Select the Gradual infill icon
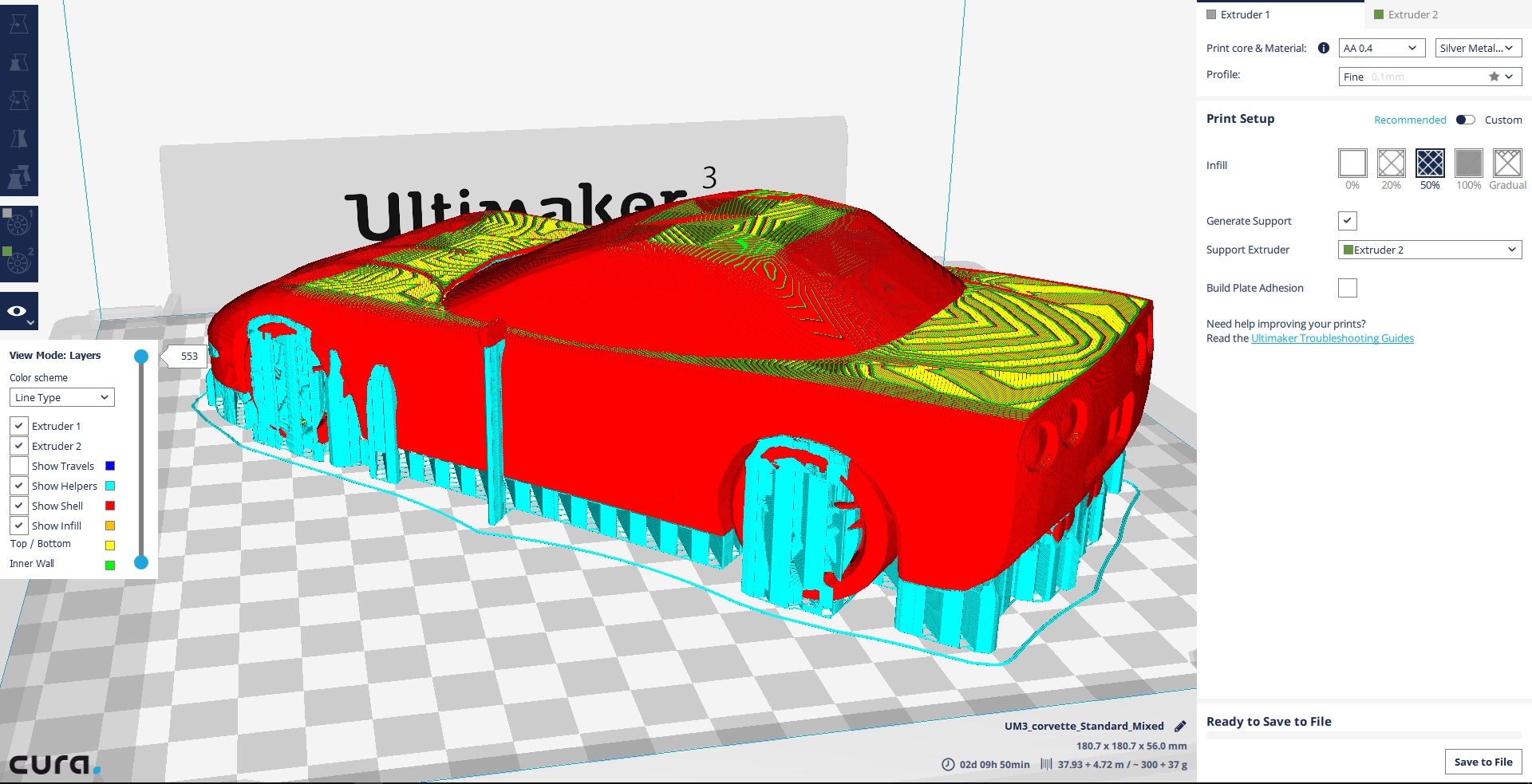The height and width of the screenshot is (784, 1532). click(x=1507, y=163)
